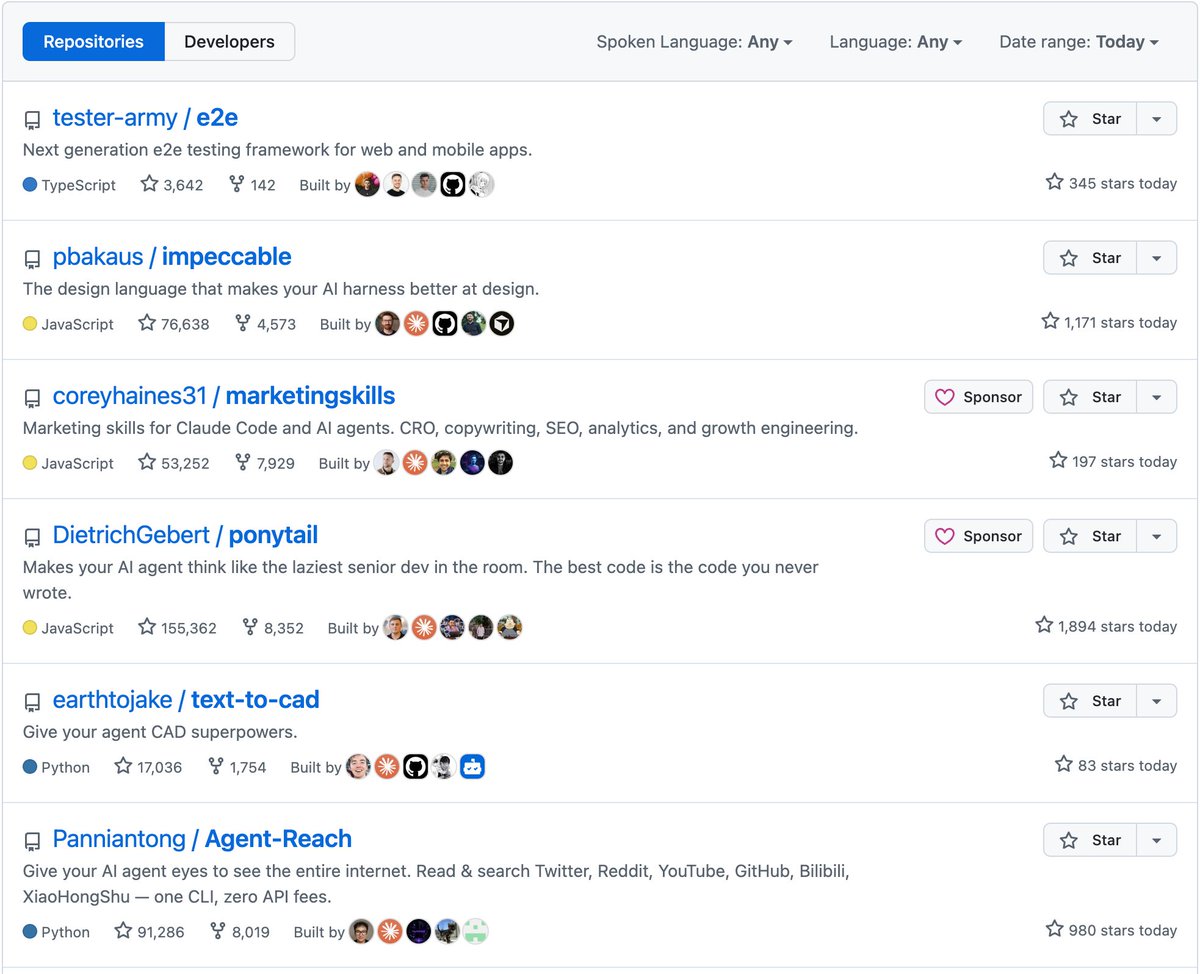Click Sponsor for DietrichGebert
Image resolution: width=1200 pixels, height=974 pixels.
[x=978, y=536]
